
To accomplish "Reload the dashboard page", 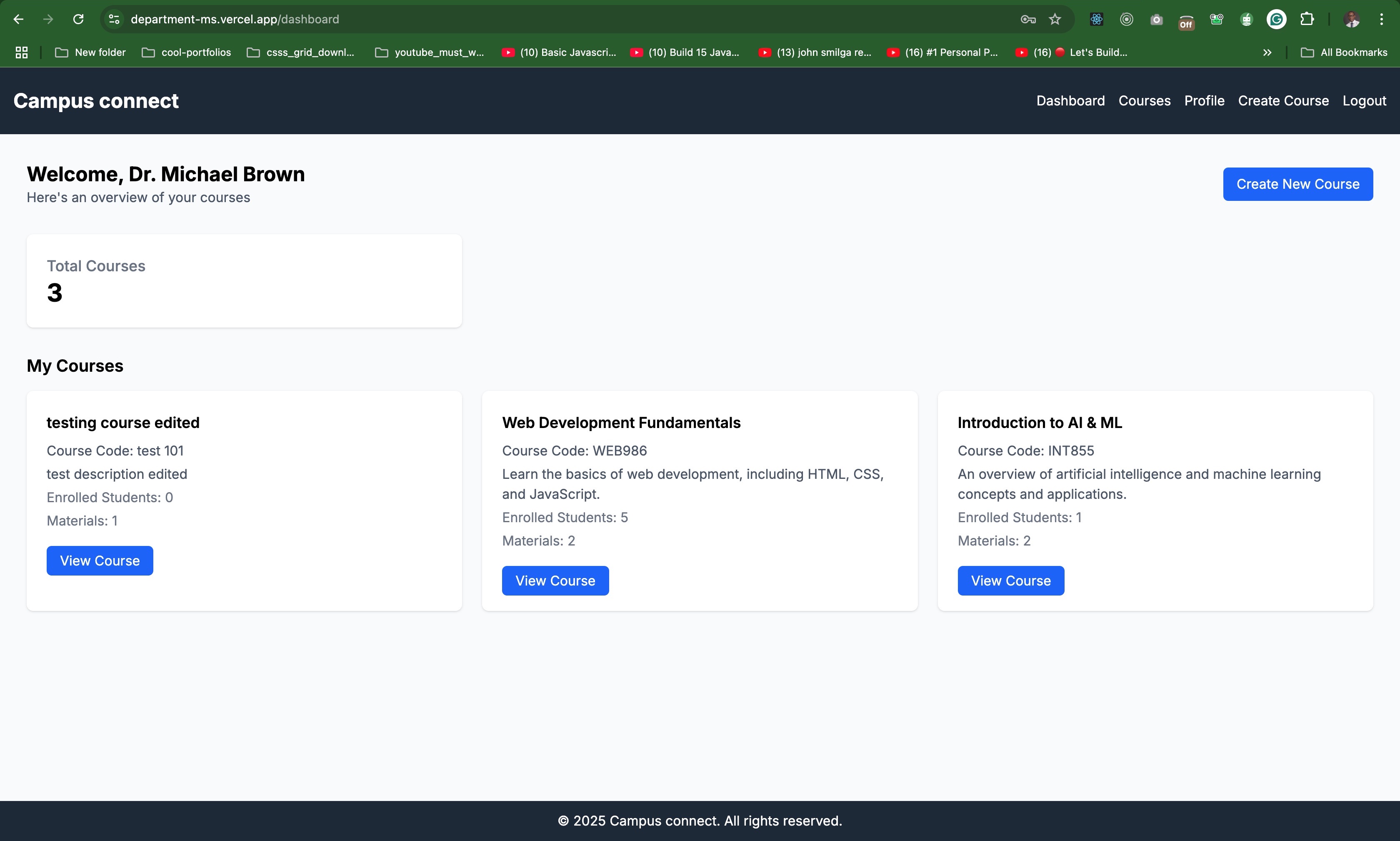I will (78, 19).
